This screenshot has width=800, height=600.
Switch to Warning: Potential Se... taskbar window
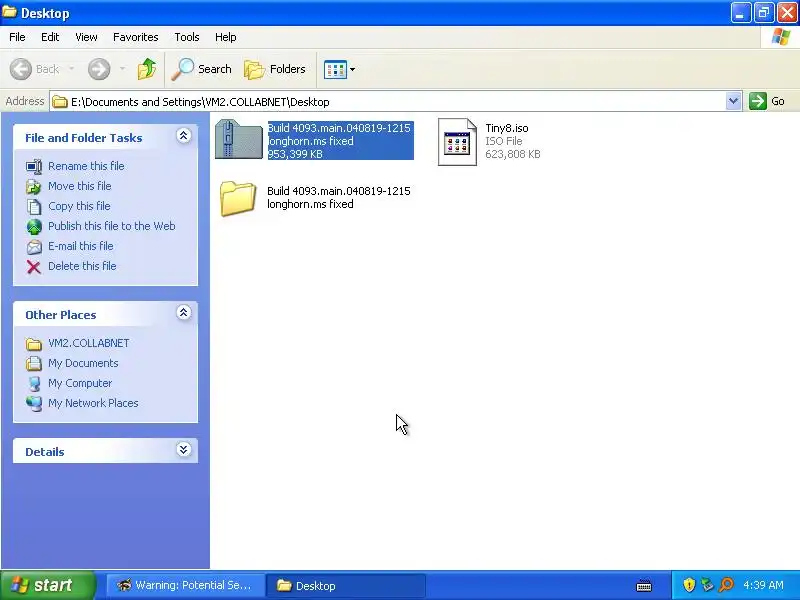[185, 585]
